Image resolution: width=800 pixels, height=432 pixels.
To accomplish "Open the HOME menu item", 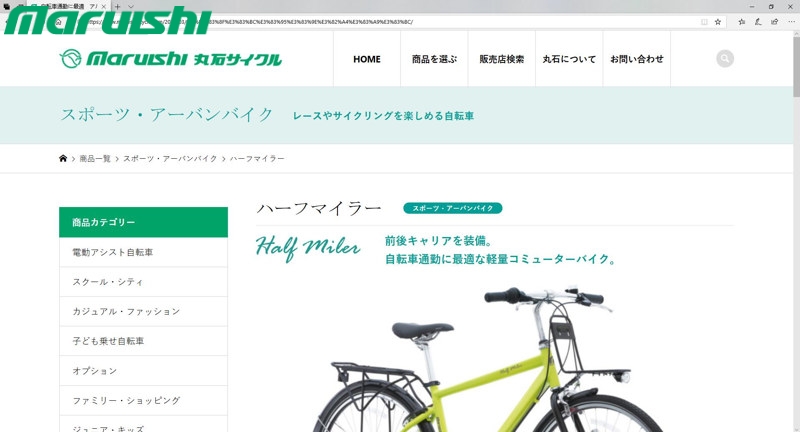I will click(x=367, y=59).
